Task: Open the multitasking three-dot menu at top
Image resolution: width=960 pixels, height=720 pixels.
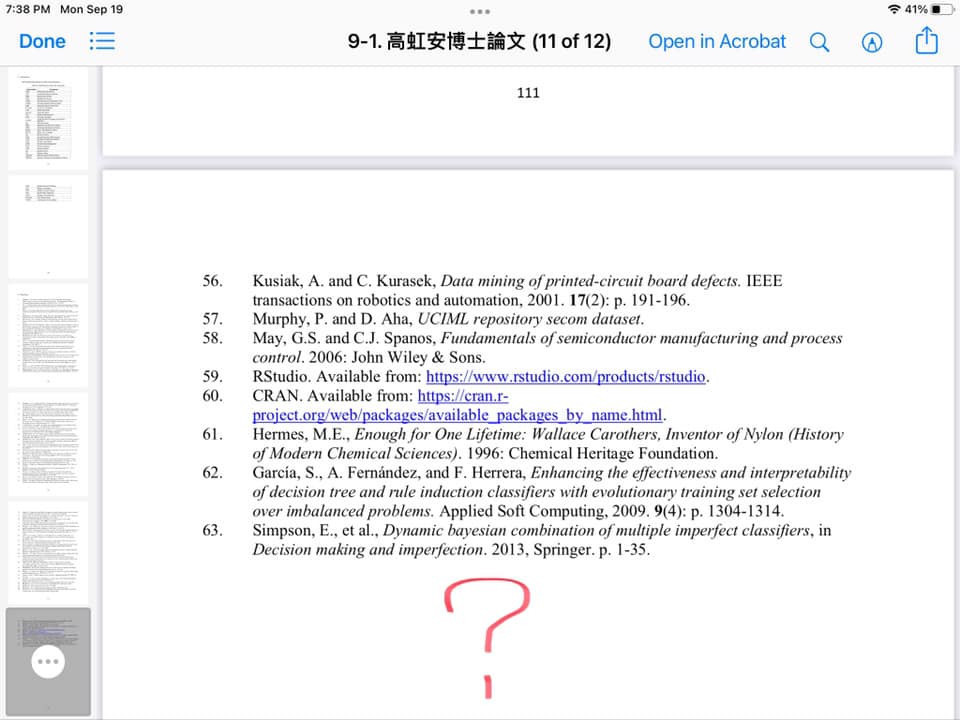Action: pyautogui.click(x=480, y=12)
